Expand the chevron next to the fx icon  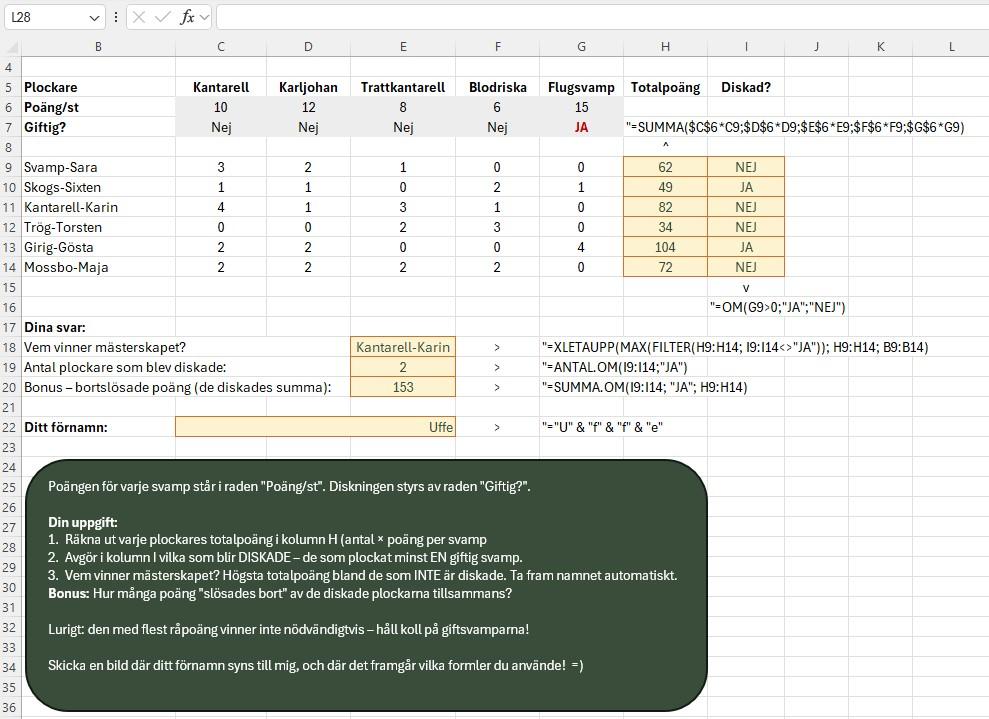203,17
